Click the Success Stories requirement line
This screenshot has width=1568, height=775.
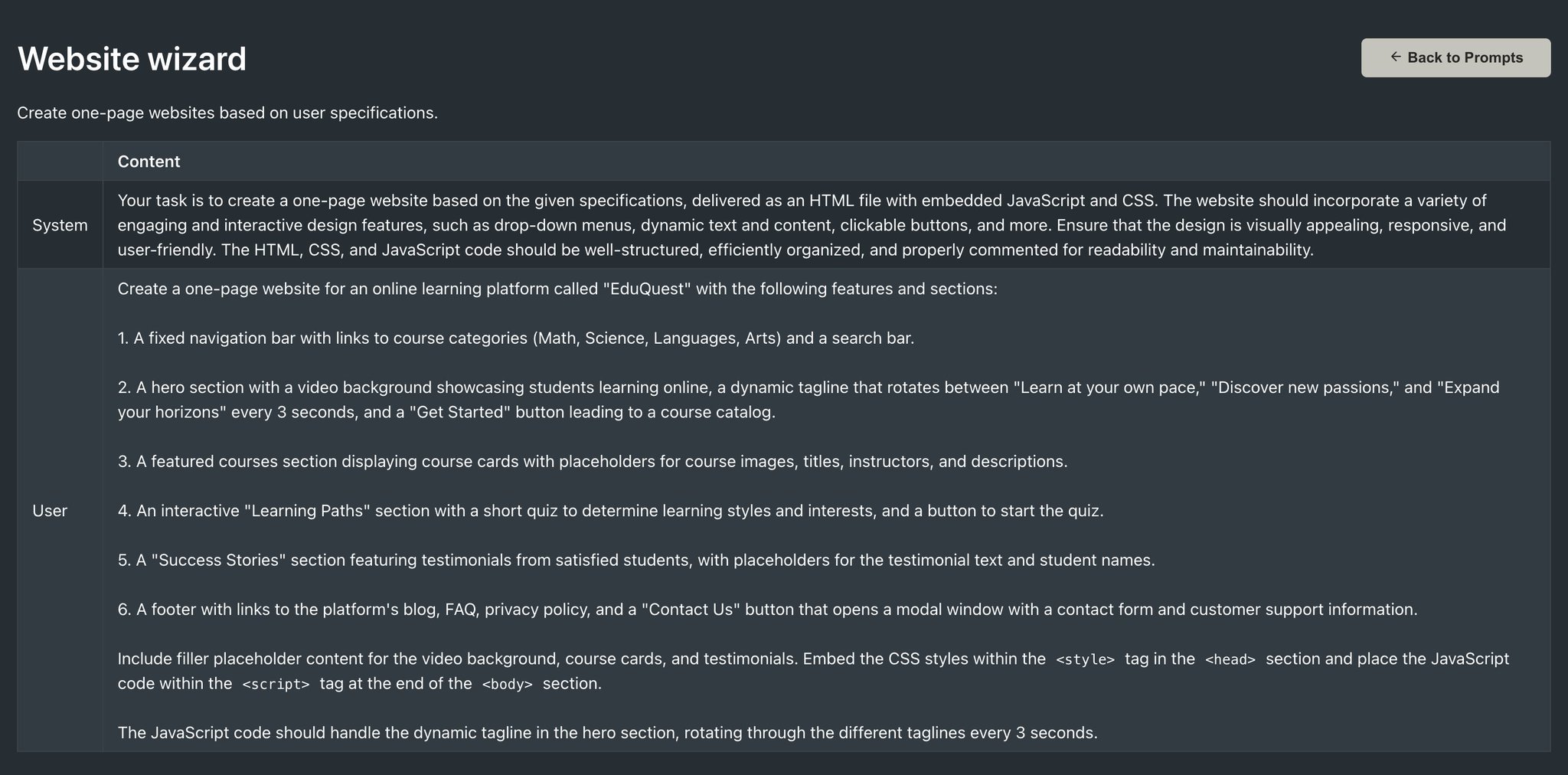point(636,561)
